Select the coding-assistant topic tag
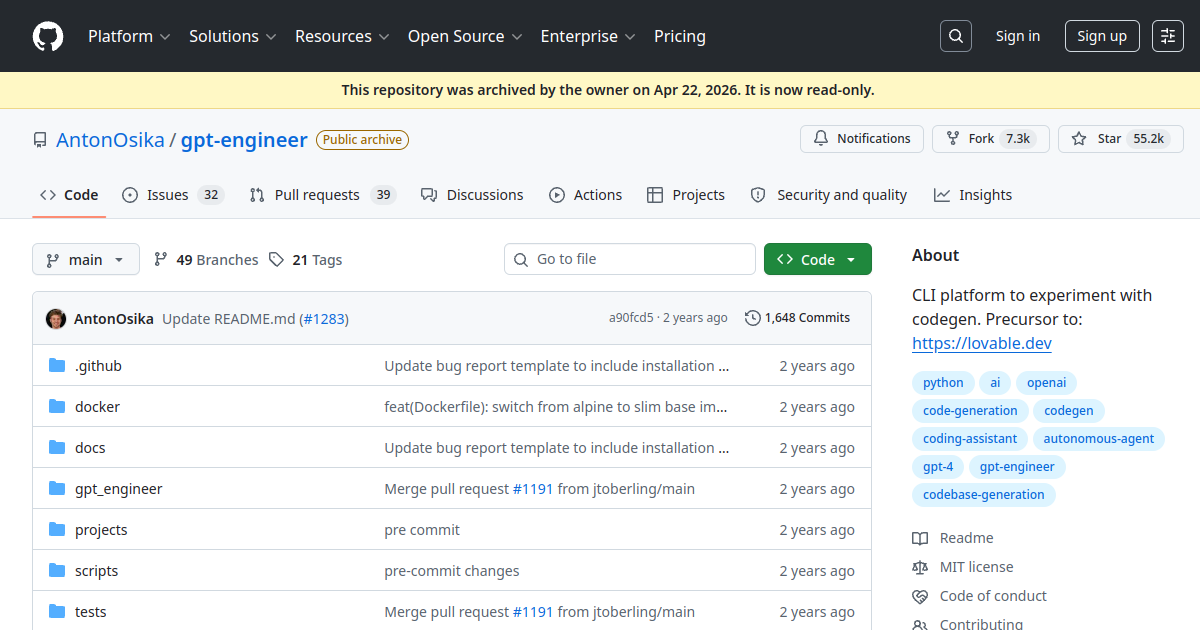Image resolution: width=1200 pixels, height=630 pixels. coord(970,439)
